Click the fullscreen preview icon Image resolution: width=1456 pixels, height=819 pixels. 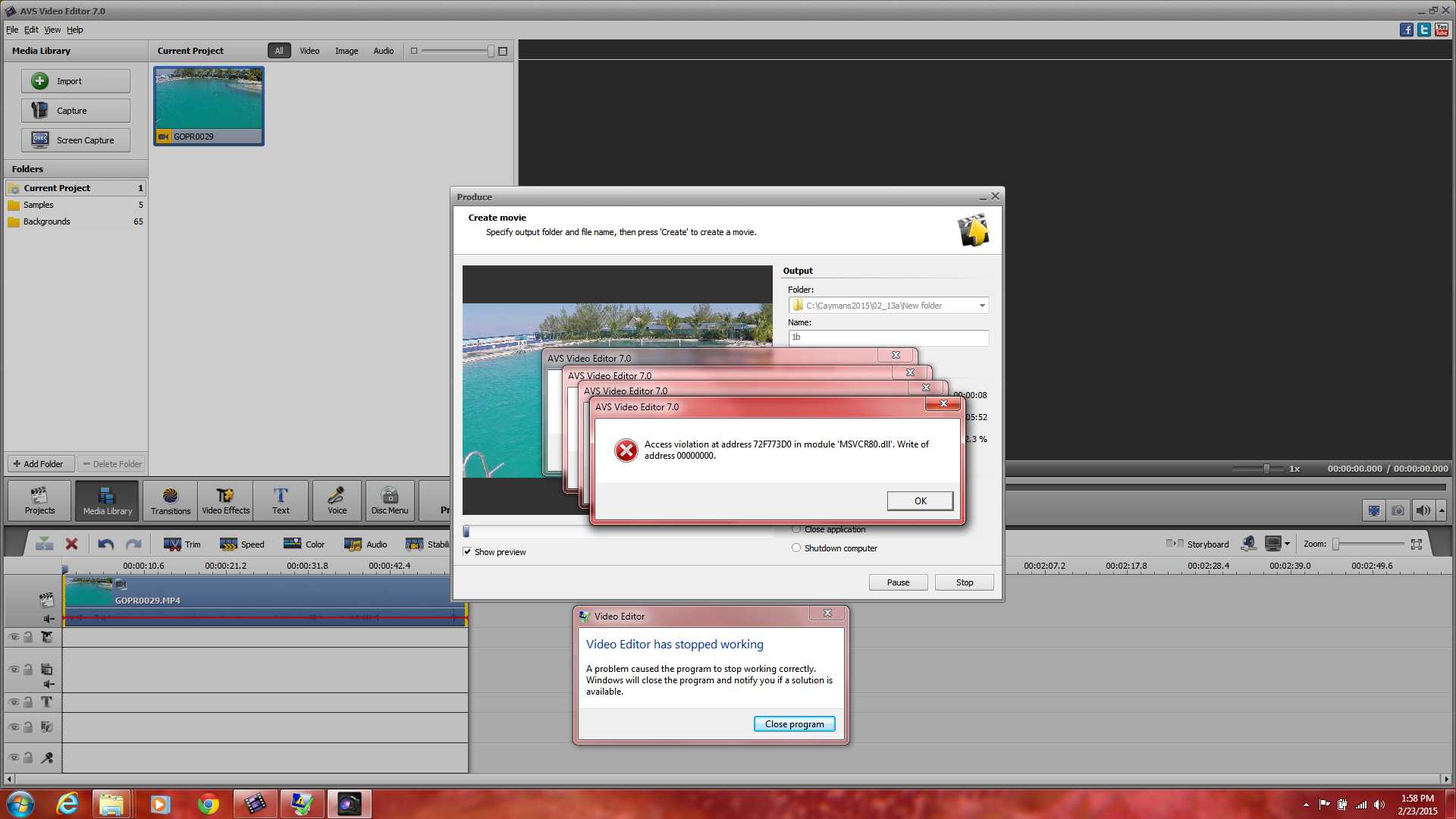click(x=1373, y=510)
